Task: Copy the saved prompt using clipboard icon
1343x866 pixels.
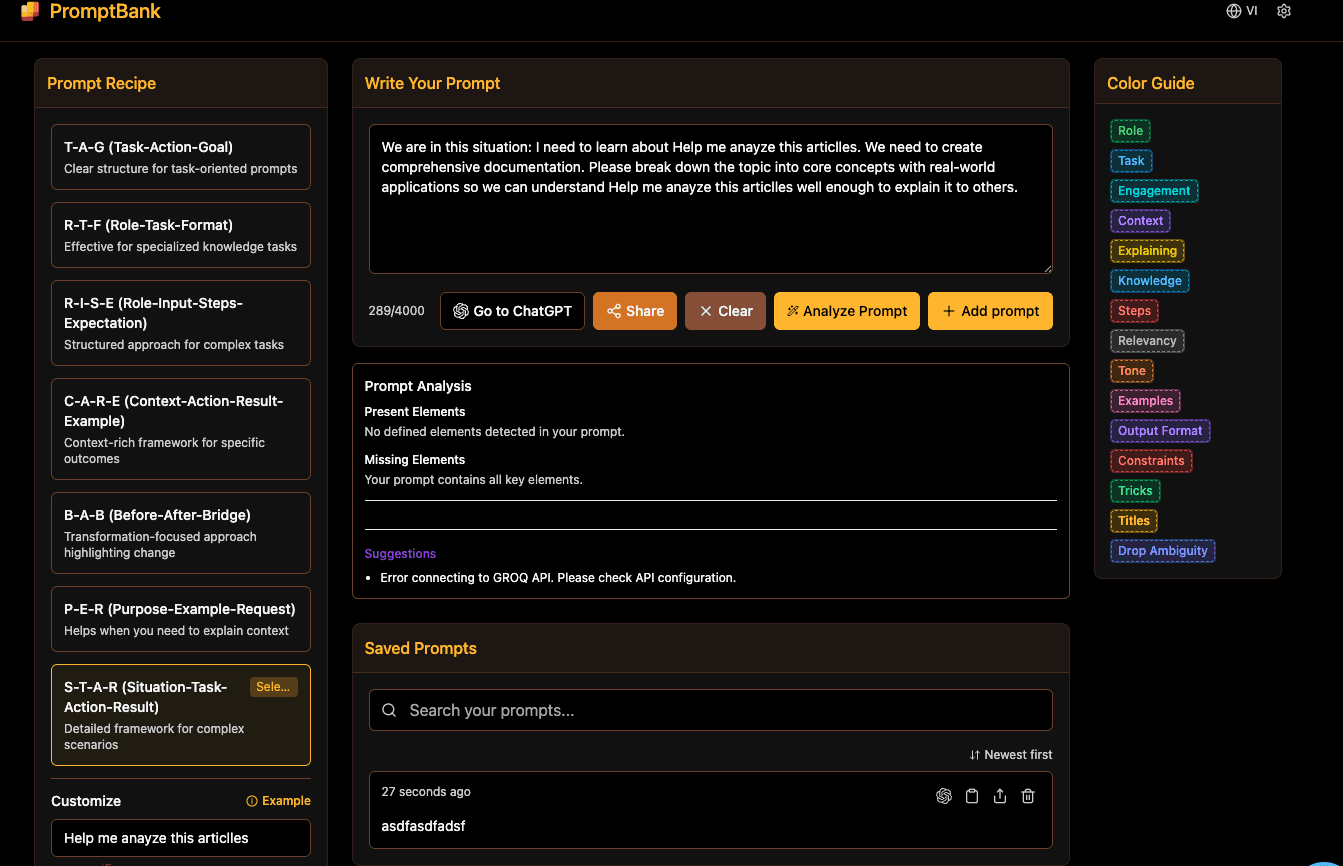Action: (x=972, y=795)
